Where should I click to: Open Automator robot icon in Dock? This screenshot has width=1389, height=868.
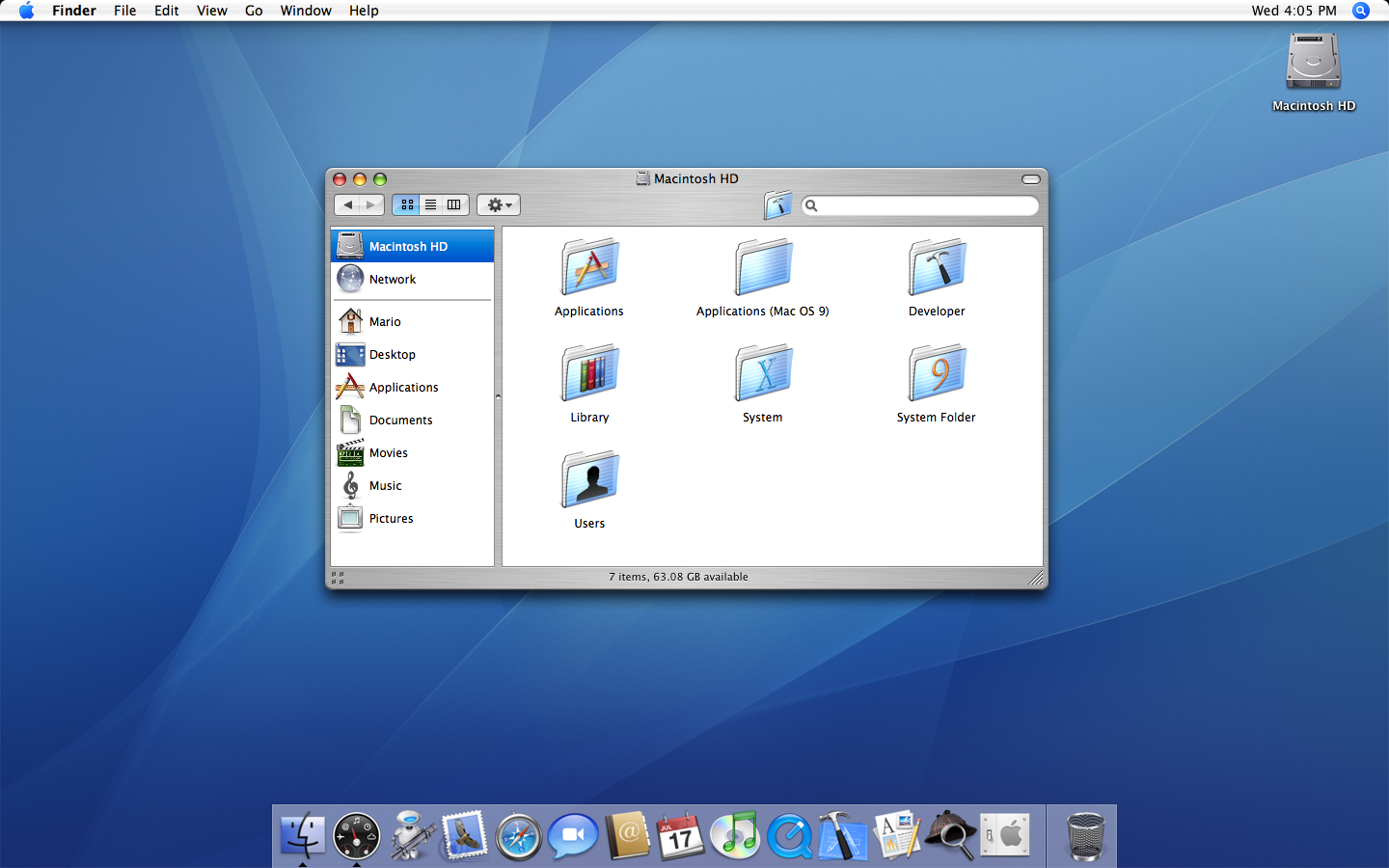[412, 835]
